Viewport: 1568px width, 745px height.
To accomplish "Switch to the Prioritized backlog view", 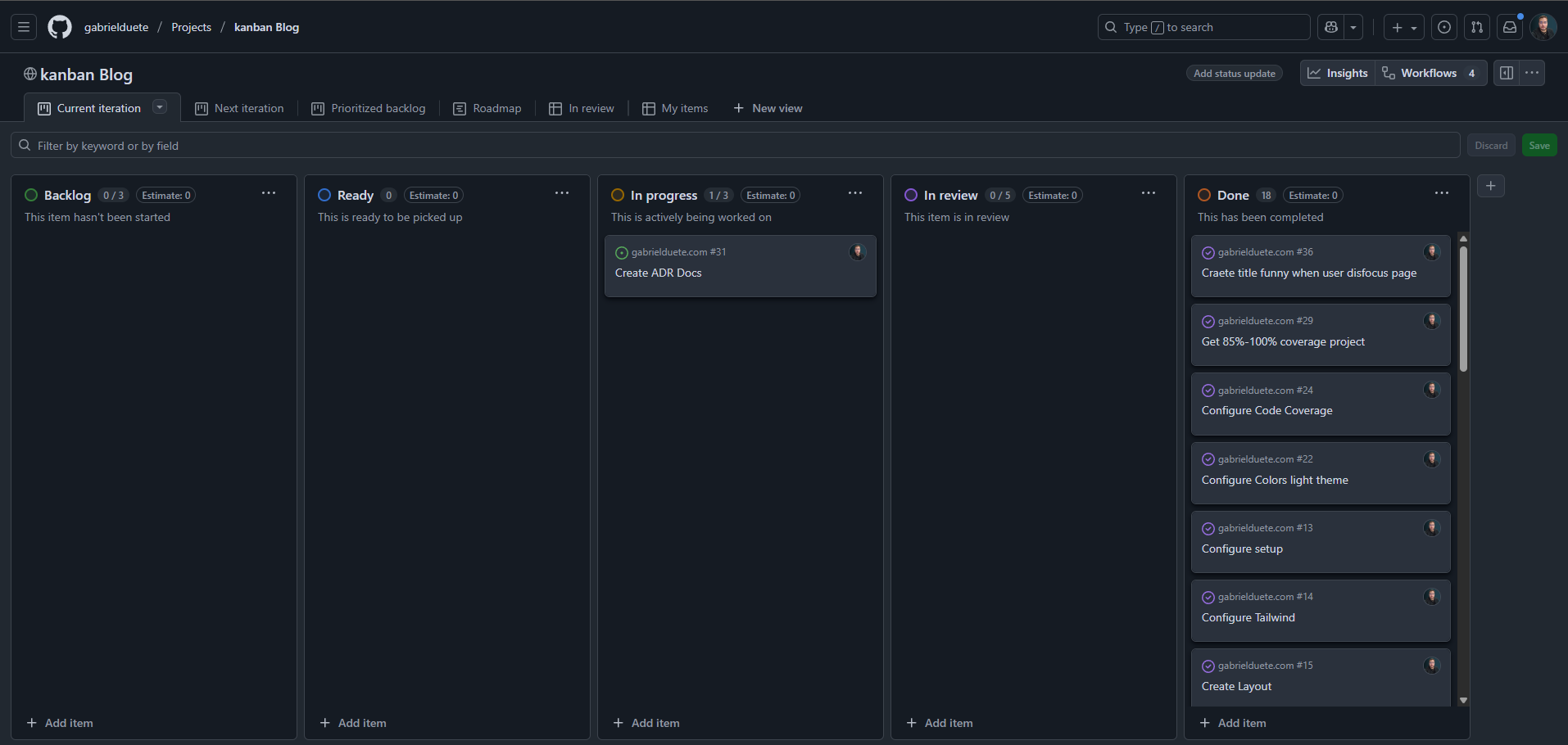I will (x=378, y=107).
